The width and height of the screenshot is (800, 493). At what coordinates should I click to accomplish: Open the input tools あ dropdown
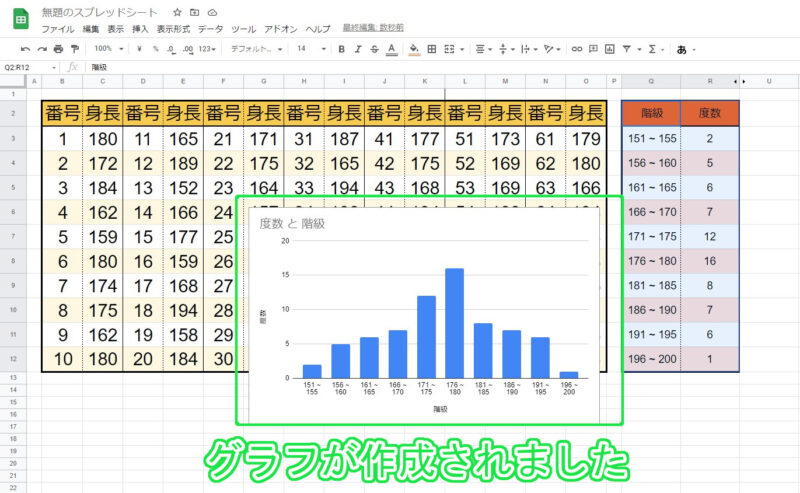(686, 50)
